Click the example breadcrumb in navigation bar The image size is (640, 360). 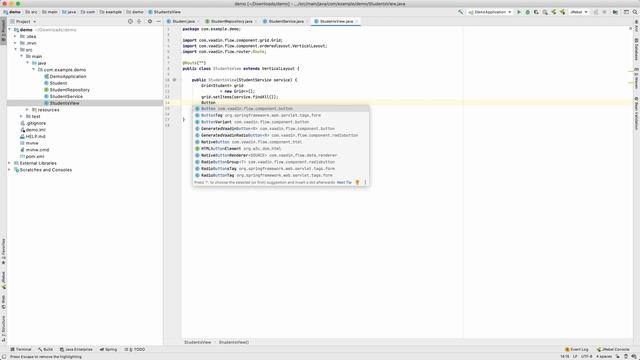(x=111, y=12)
